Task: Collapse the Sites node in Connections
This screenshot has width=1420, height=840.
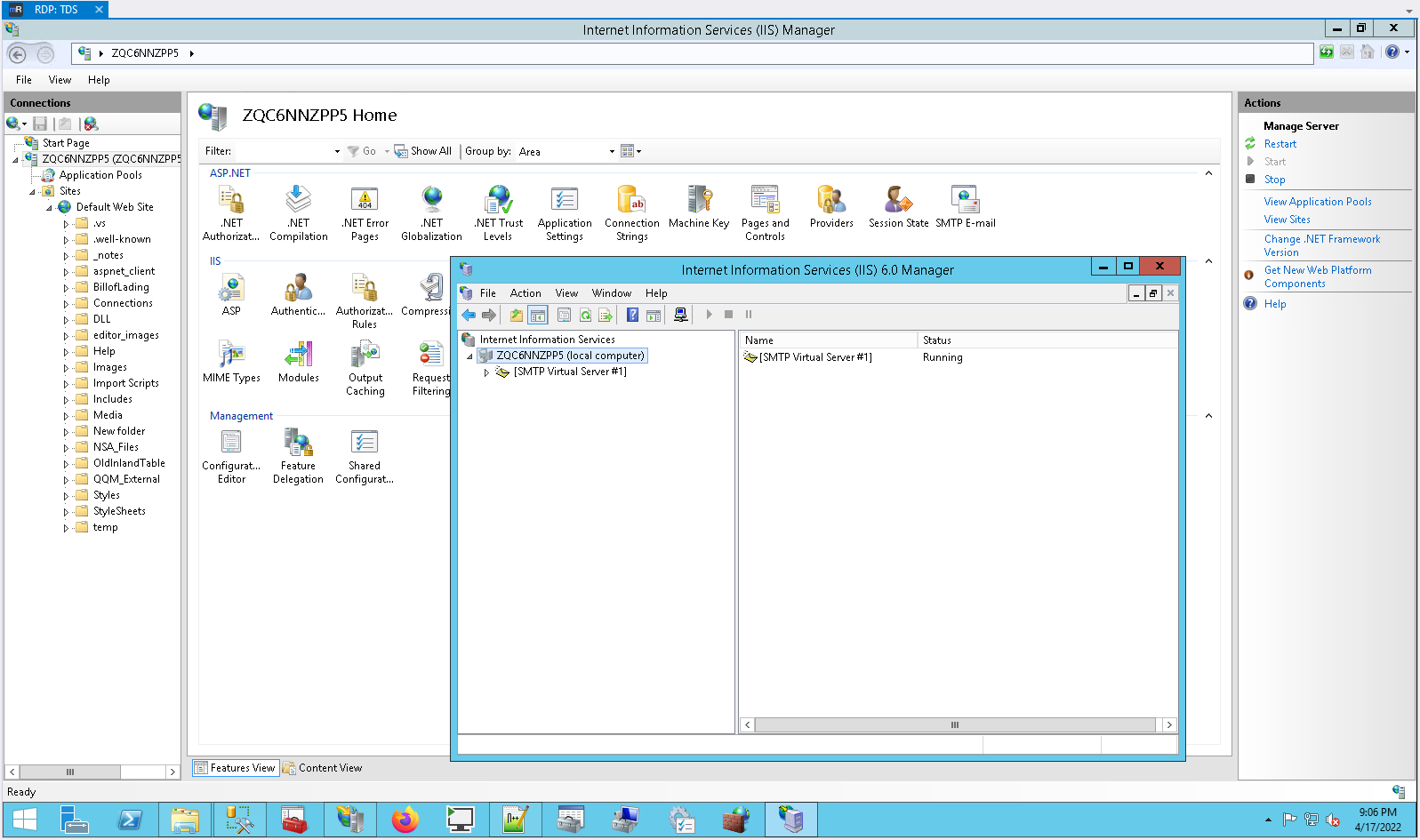Action: (32, 192)
